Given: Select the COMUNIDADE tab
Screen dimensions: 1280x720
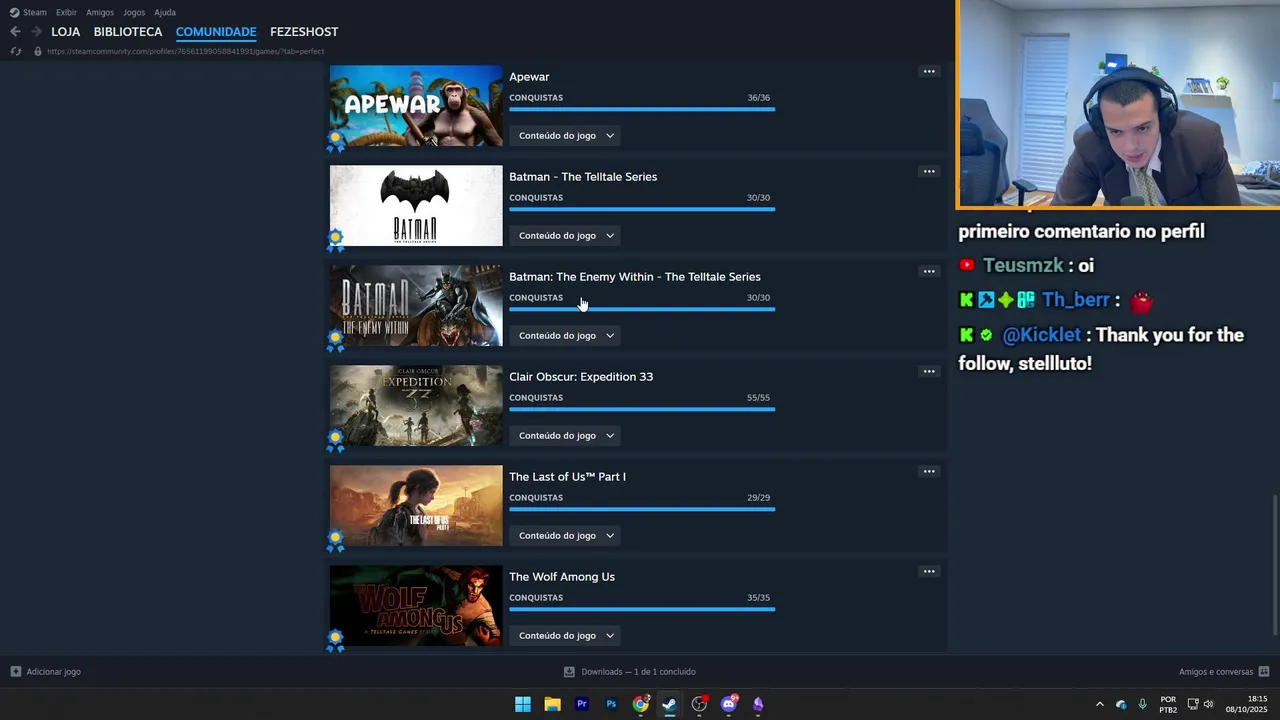Looking at the screenshot, I should point(216,32).
